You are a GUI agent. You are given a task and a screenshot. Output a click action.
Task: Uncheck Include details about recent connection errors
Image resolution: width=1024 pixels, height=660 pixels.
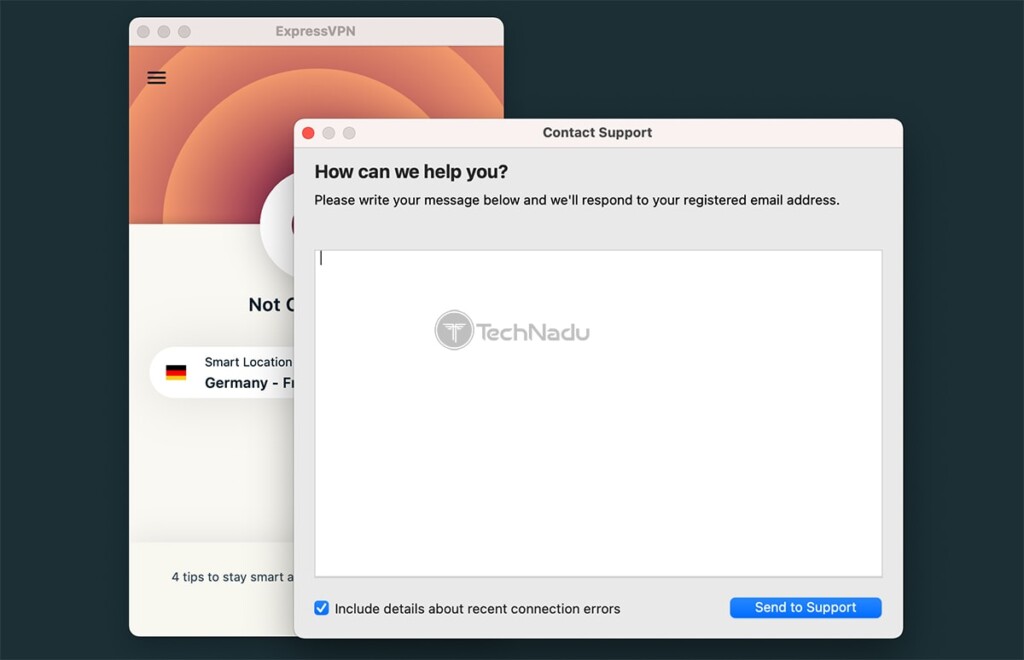321,608
